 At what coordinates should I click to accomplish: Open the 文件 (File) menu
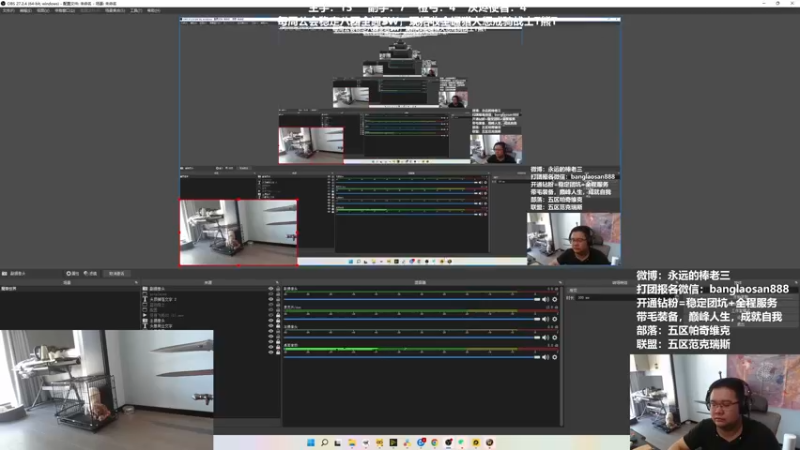(x=9, y=10)
